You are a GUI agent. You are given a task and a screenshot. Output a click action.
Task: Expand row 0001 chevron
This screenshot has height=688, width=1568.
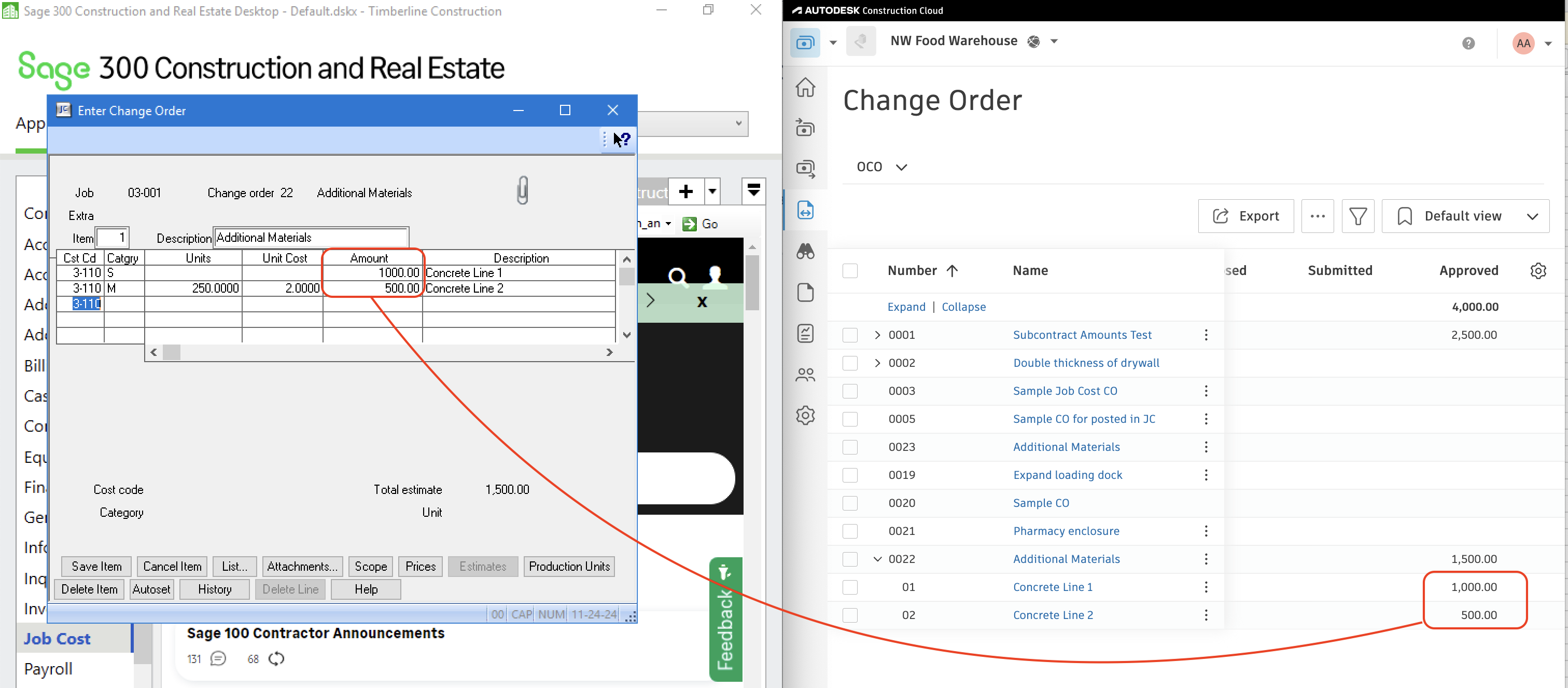pyautogui.click(x=877, y=335)
